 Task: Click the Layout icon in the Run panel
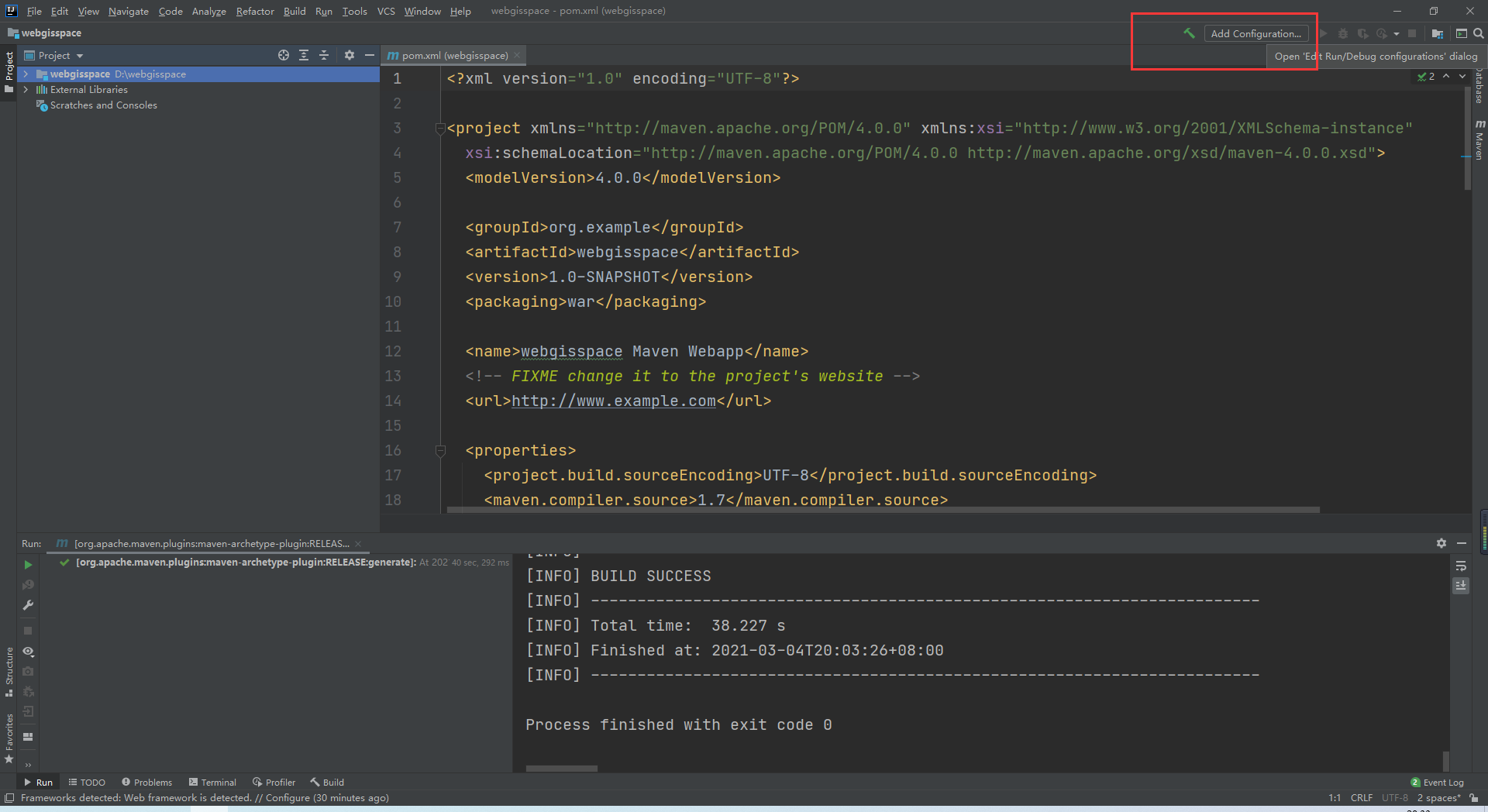(x=28, y=737)
